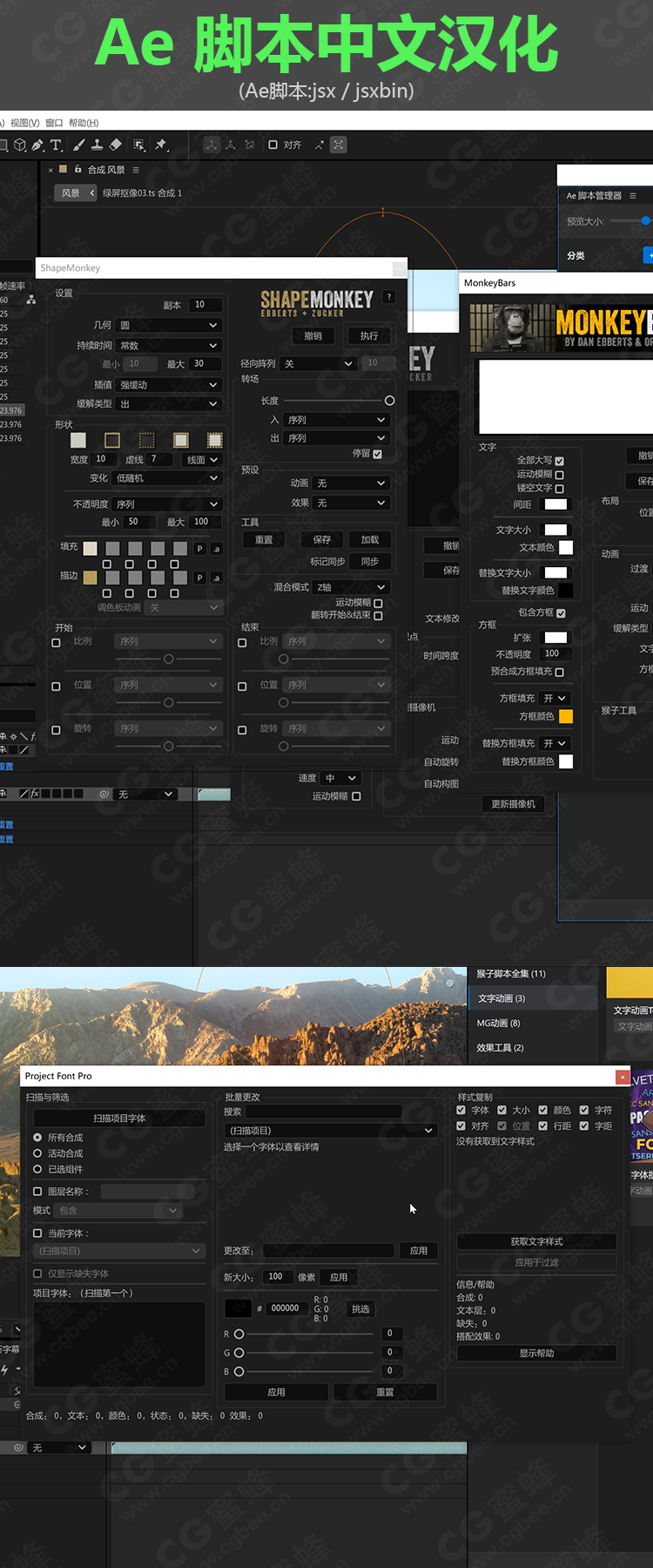653x1568 pixels.
Task: Toggle the 停留 checkbox in ShapeMonkey
Action: 377,454
